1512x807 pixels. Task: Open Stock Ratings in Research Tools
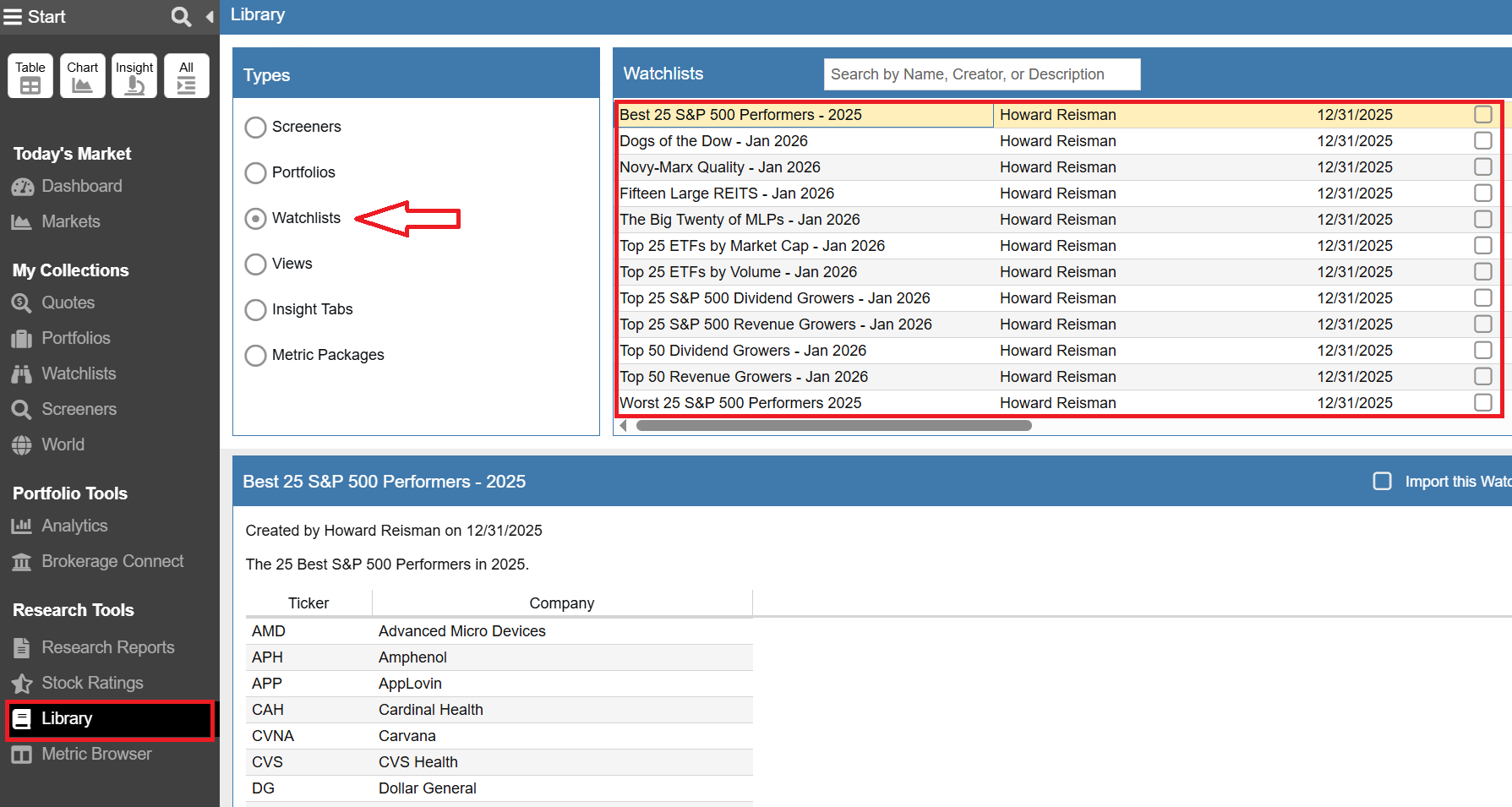(x=92, y=683)
